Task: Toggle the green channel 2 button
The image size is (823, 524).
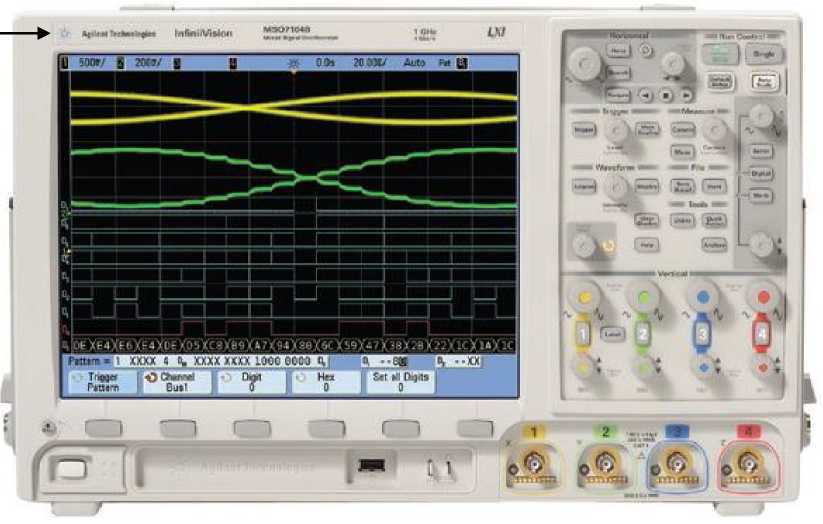Action: [644, 333]
